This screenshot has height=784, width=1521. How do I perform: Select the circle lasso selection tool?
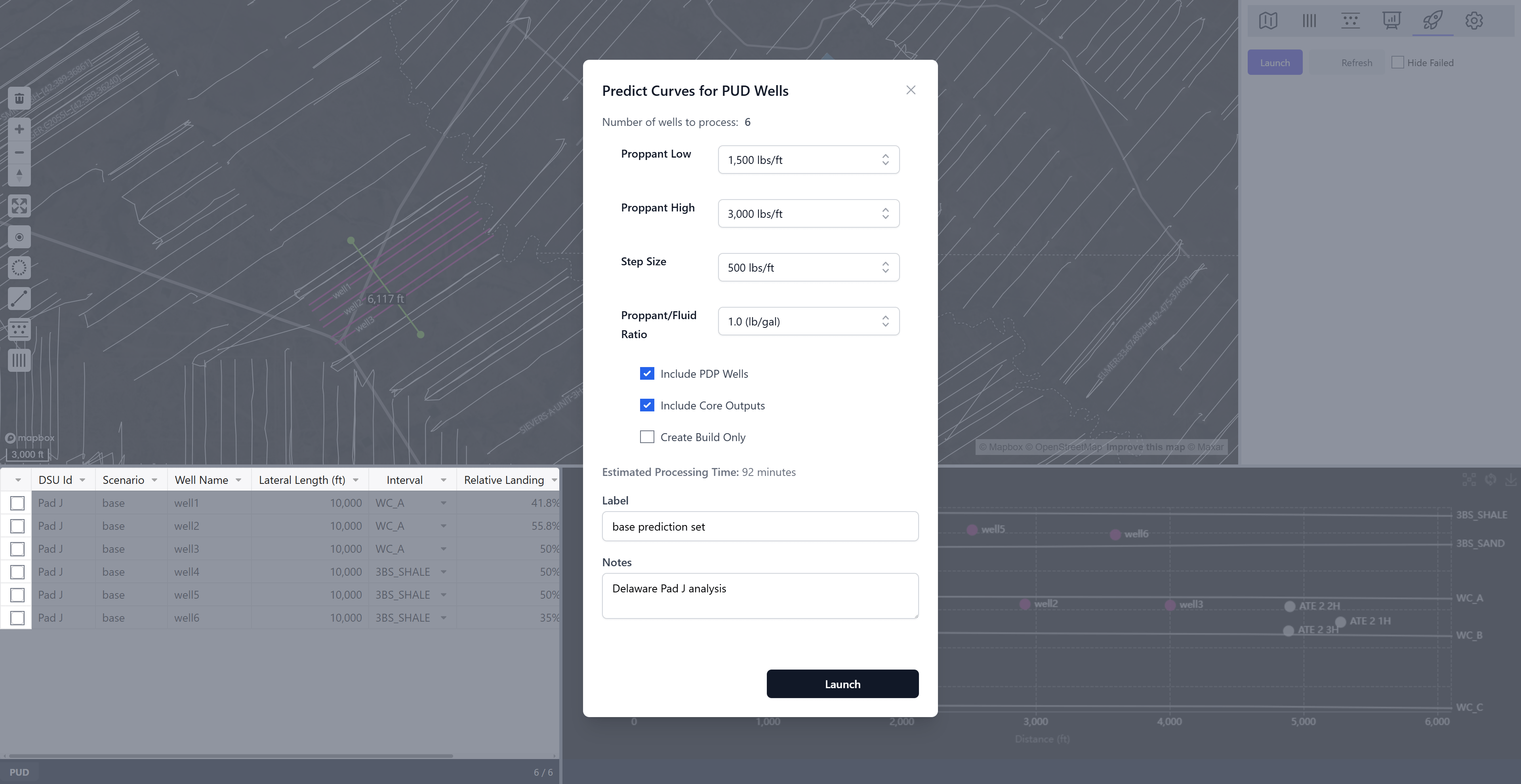[x=19, y=268]
